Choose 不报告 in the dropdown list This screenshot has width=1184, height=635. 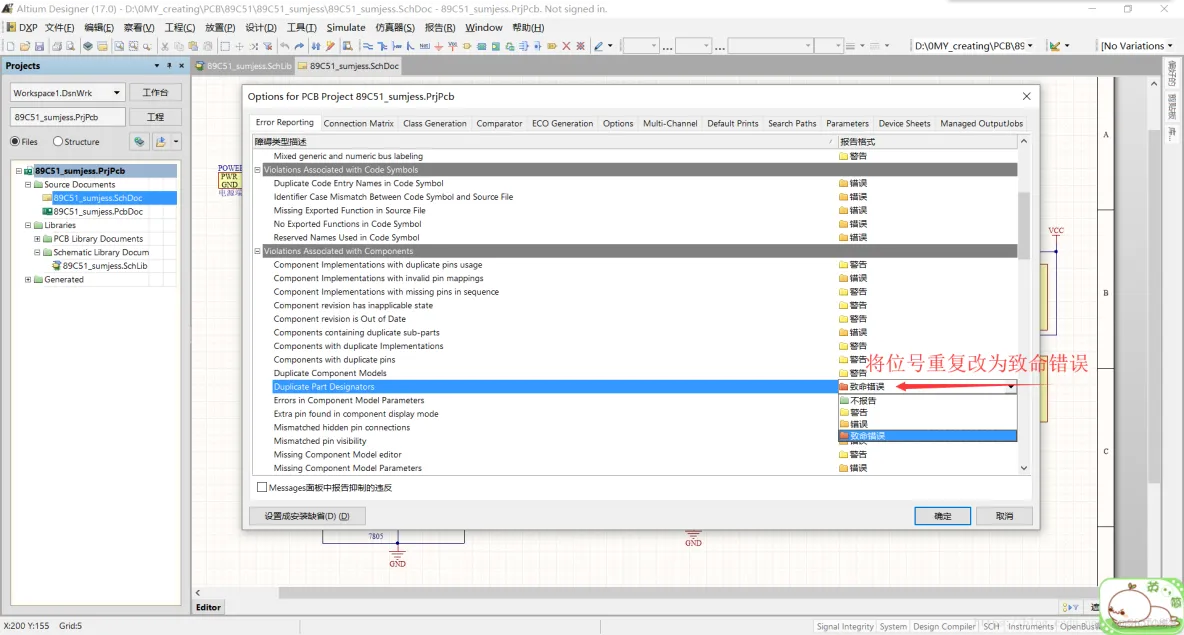pyautogui.click(x=927, y=401)
